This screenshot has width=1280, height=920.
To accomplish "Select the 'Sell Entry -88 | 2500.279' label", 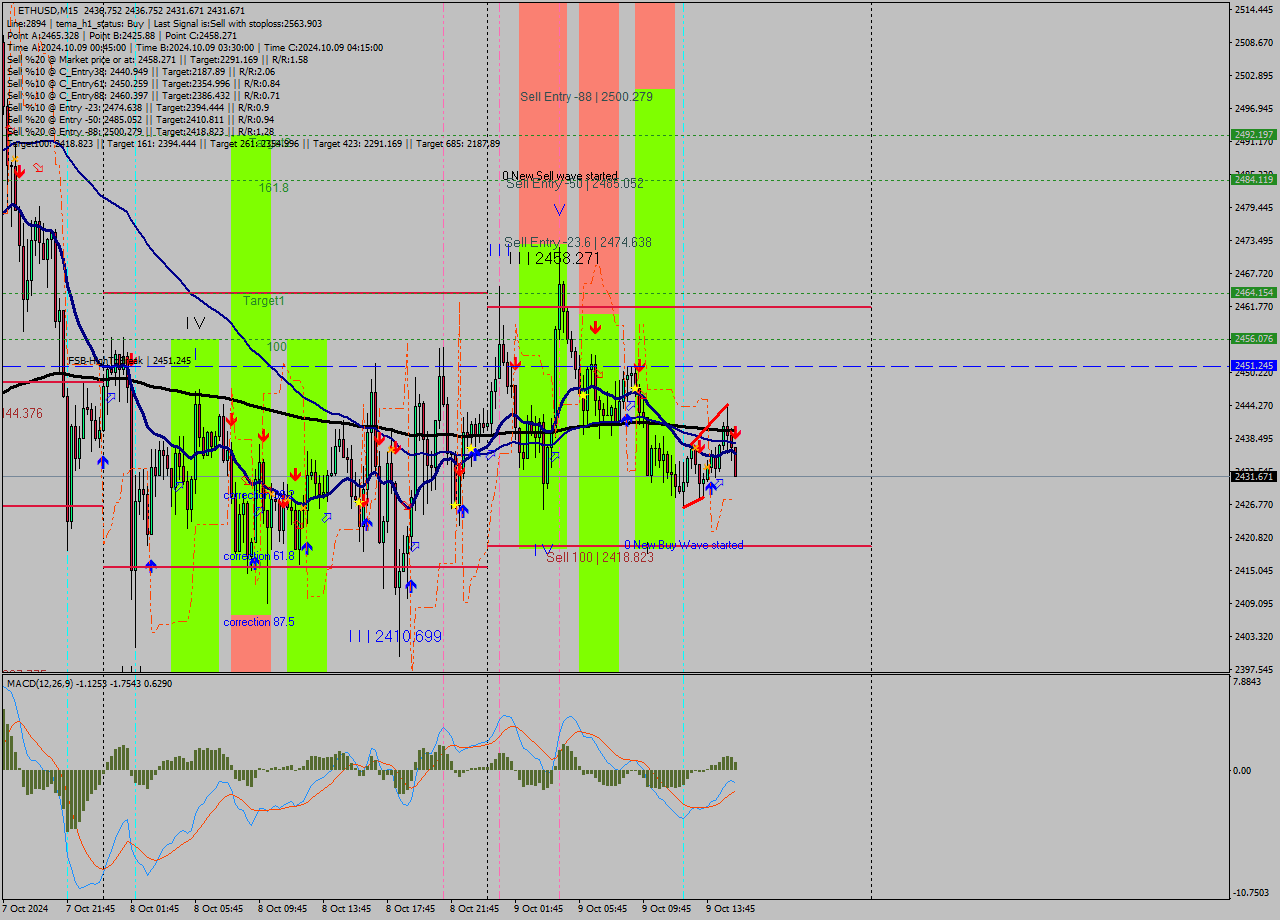I will [586, 96].
